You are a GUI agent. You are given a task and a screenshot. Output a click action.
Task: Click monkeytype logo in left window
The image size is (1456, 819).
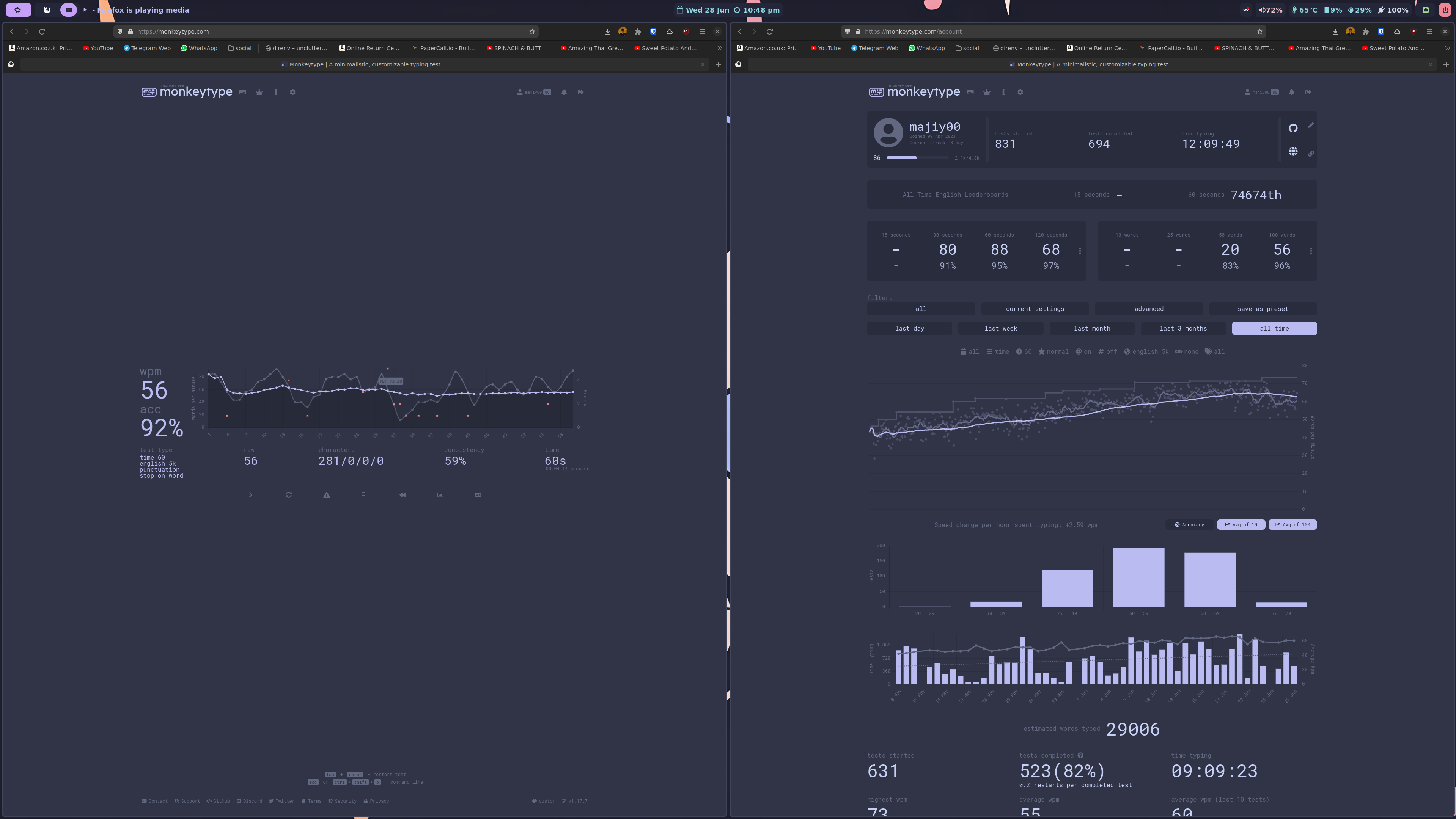[x=187, y=91]
